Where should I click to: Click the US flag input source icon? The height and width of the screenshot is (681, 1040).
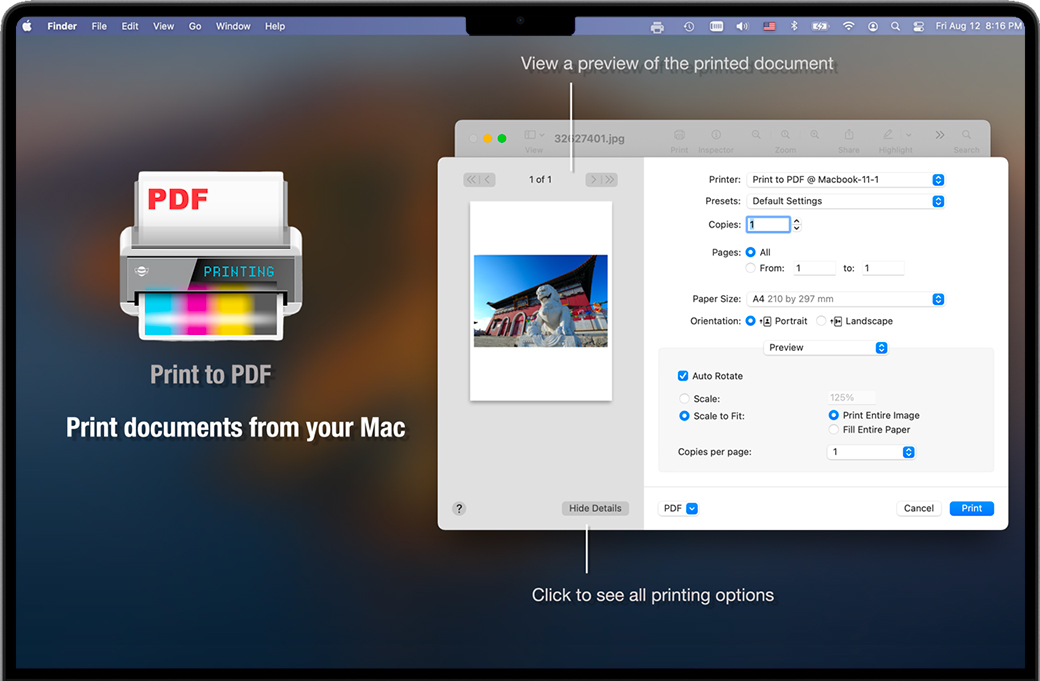pyautogui.click(x=769, y=27)
